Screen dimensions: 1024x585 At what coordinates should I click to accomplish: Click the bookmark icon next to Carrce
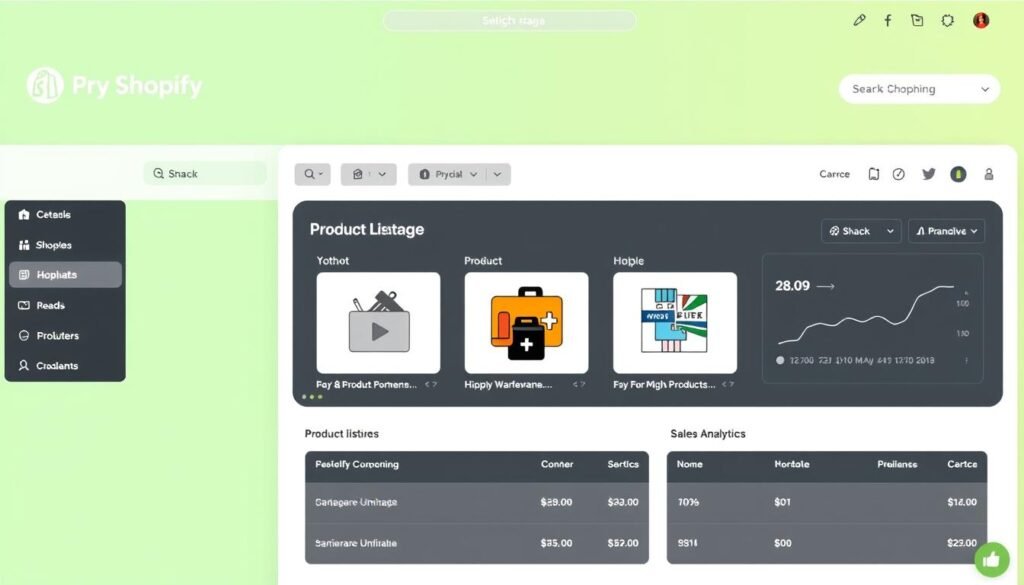click(x=874, y=173)
